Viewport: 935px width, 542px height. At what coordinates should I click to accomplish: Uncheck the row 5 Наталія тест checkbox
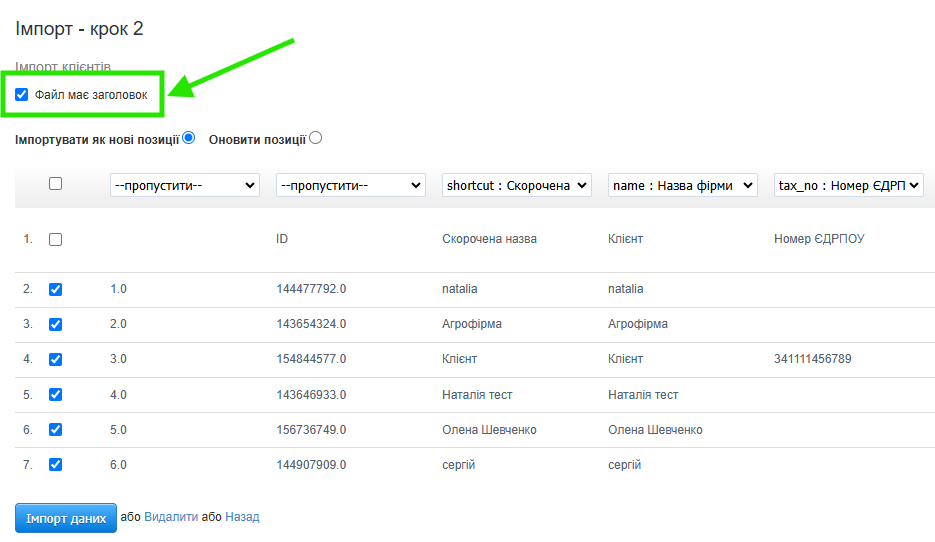[56, 394]
